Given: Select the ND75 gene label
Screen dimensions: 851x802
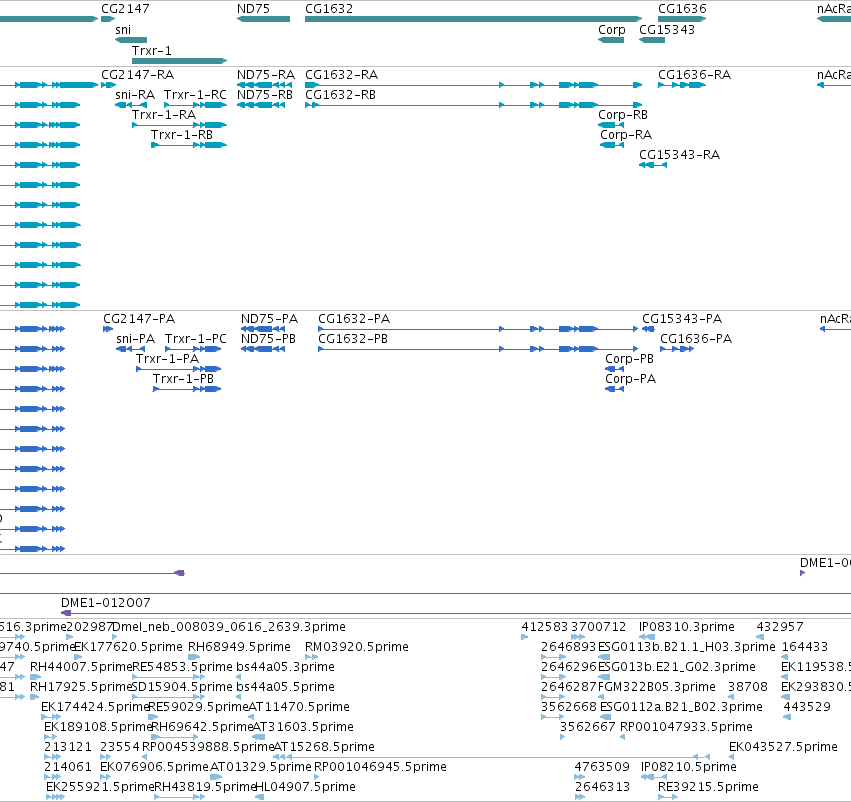Looking at the screenshot, I should tap(253, 9).
